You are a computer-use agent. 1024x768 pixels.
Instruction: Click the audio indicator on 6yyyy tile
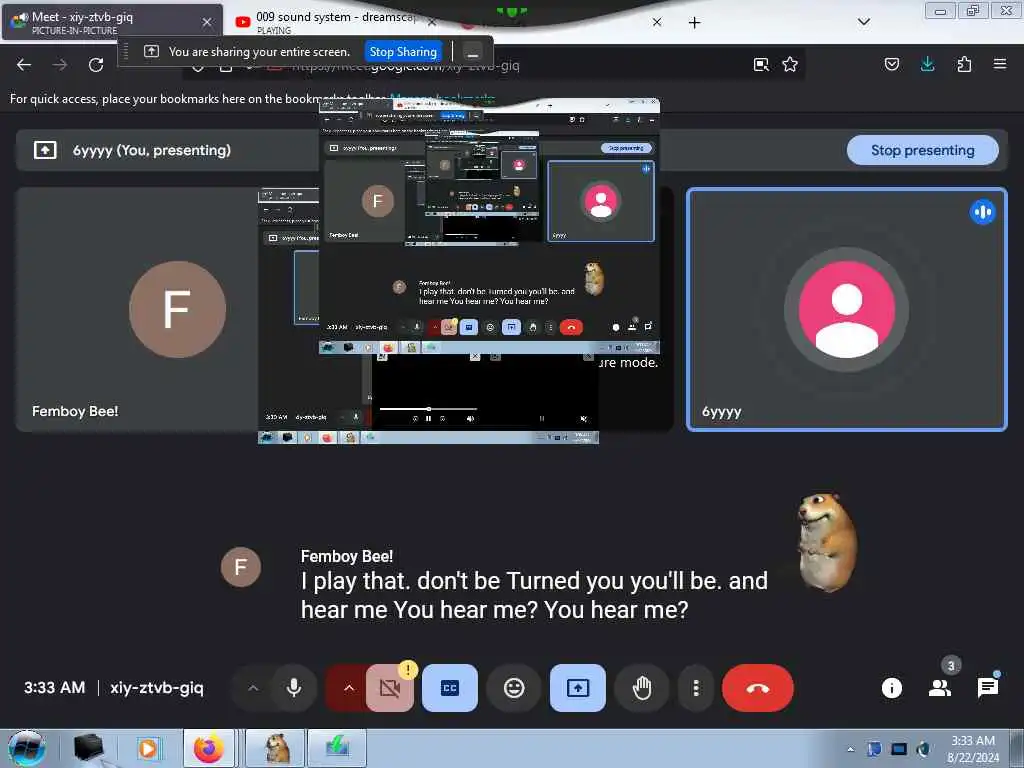(982, 212)
